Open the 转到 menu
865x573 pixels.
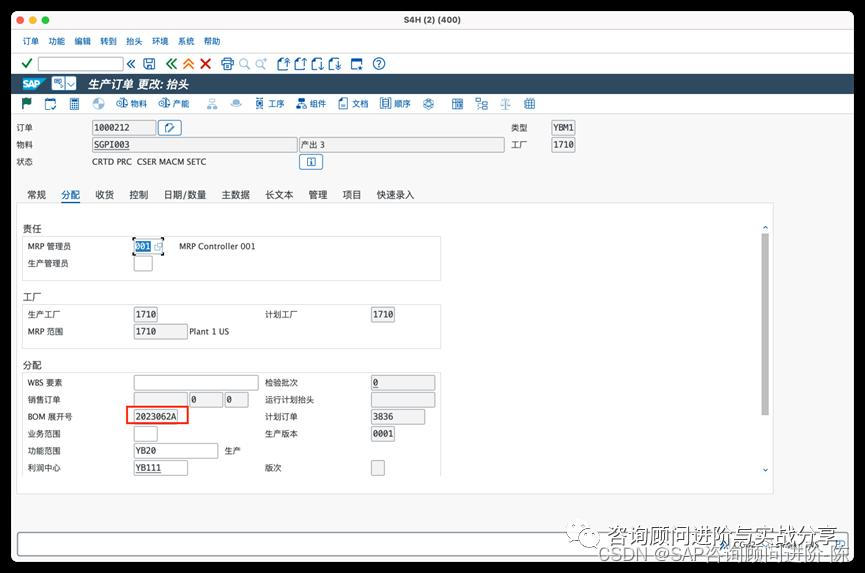(x=108, y=41)
